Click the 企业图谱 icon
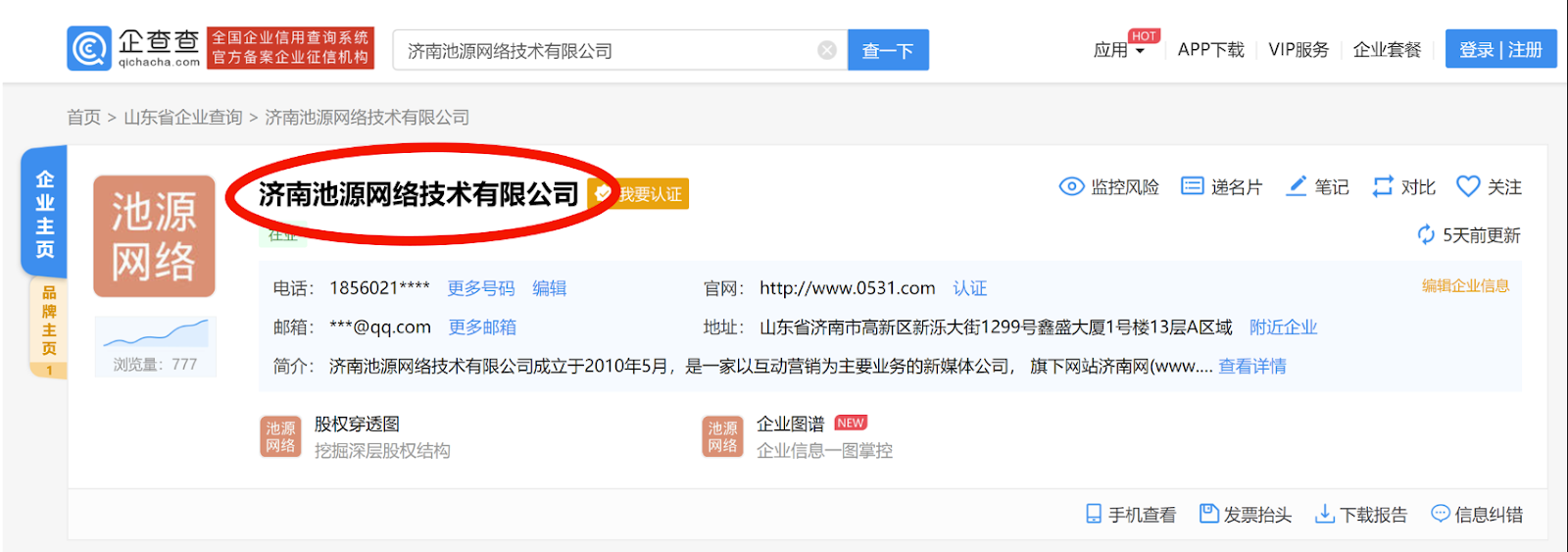Viewport: 1568px width, 552px height. (723, 436)
